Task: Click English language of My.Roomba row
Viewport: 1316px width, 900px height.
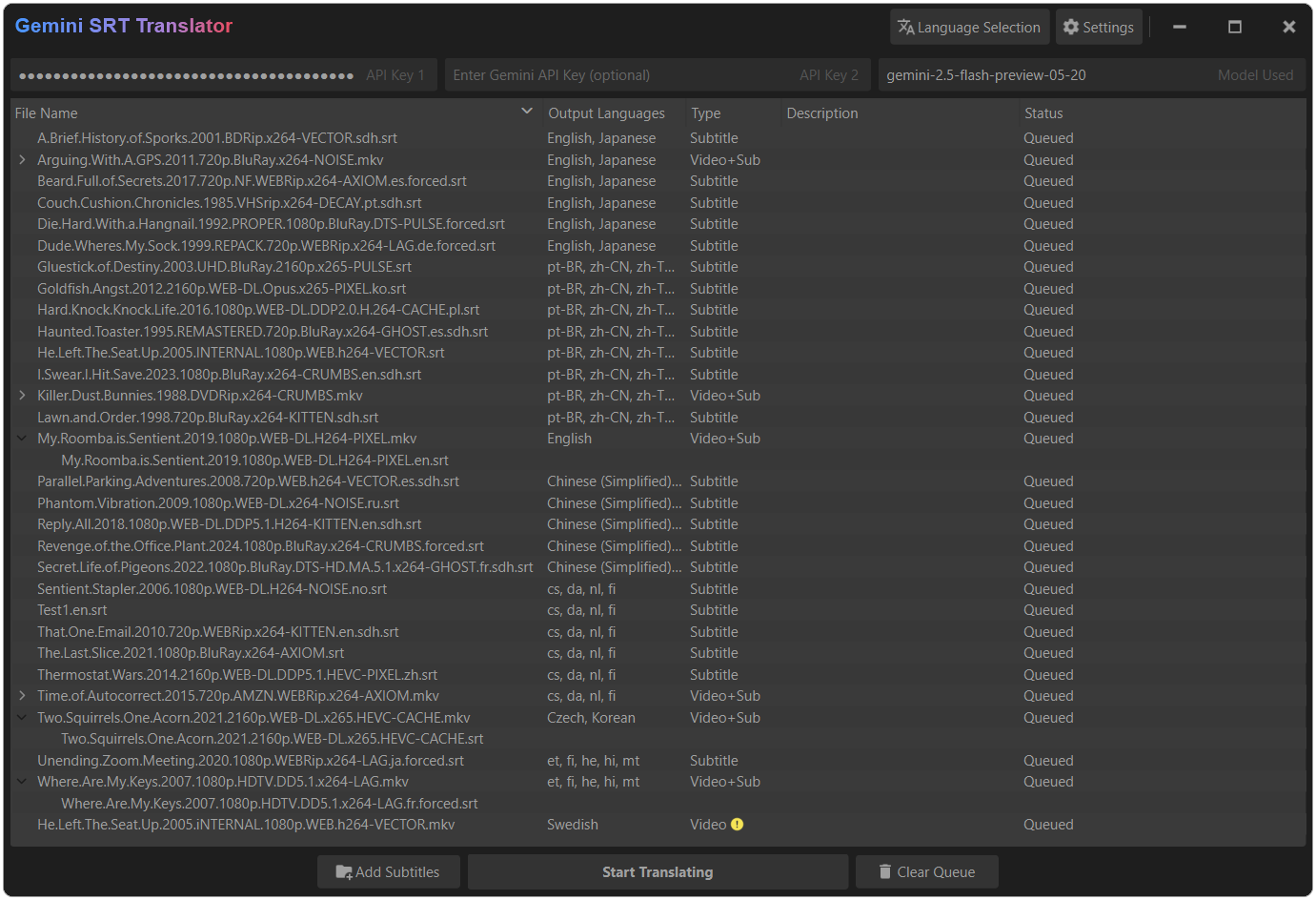Action: (x=569, y=439)
